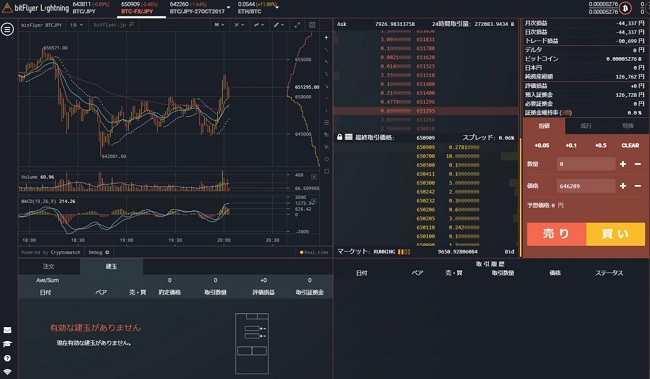Click the chart snapshot icon

312,25
